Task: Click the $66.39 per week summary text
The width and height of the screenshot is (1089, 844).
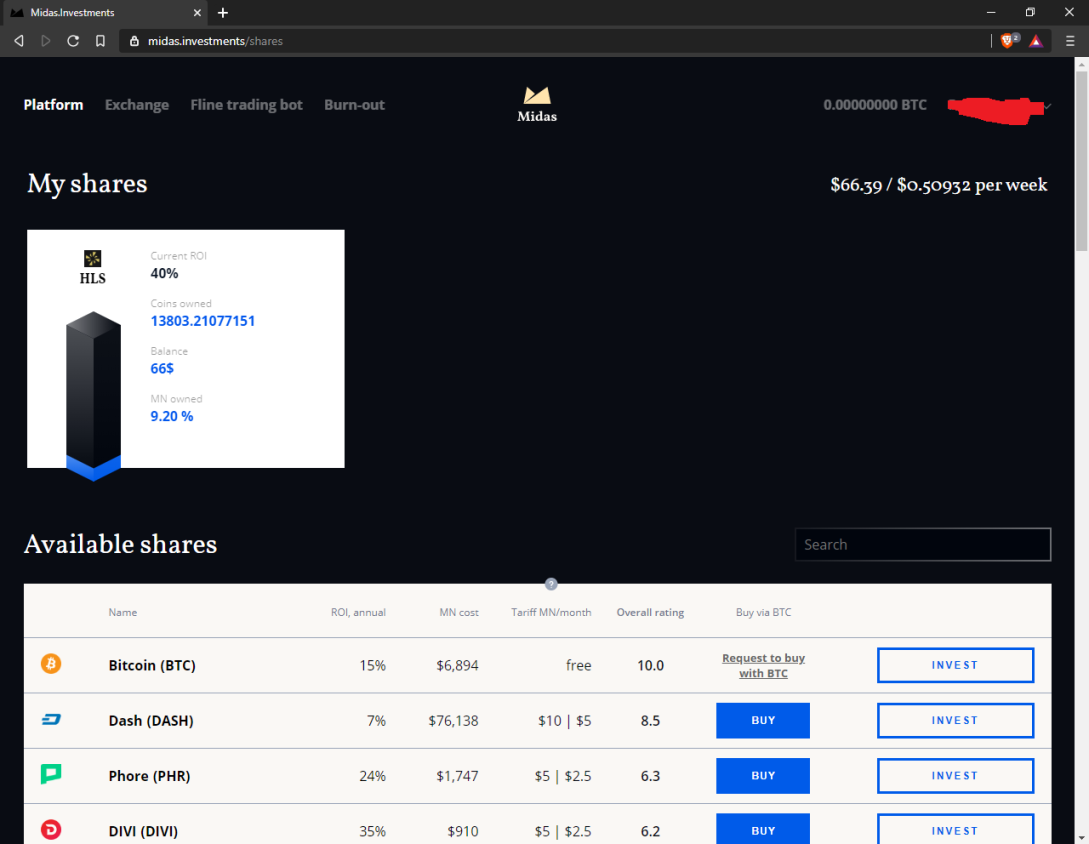Action: click(939, 185)
